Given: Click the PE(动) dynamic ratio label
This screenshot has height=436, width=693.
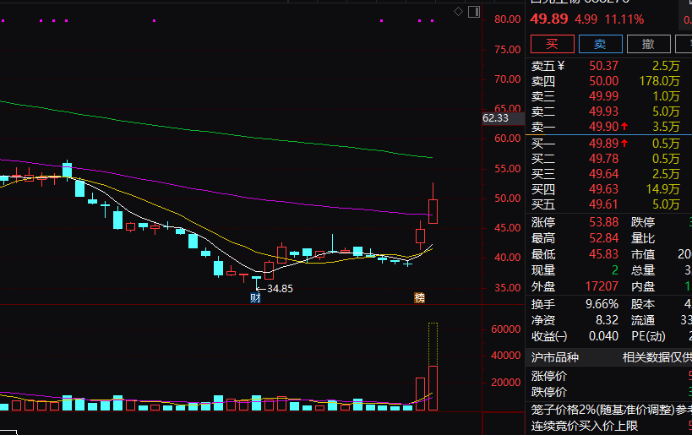Looking at the screenshot, I should tap(650, 336).
